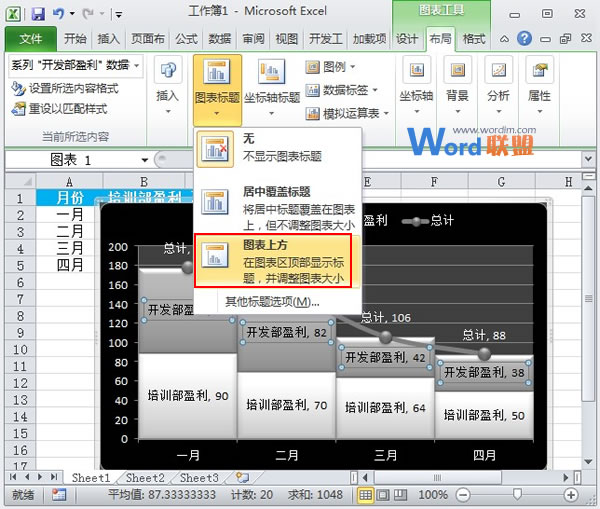This screenshot has height=509, width=600.
Task: Switch to the 设计 design tab
Action: (407, 39)
